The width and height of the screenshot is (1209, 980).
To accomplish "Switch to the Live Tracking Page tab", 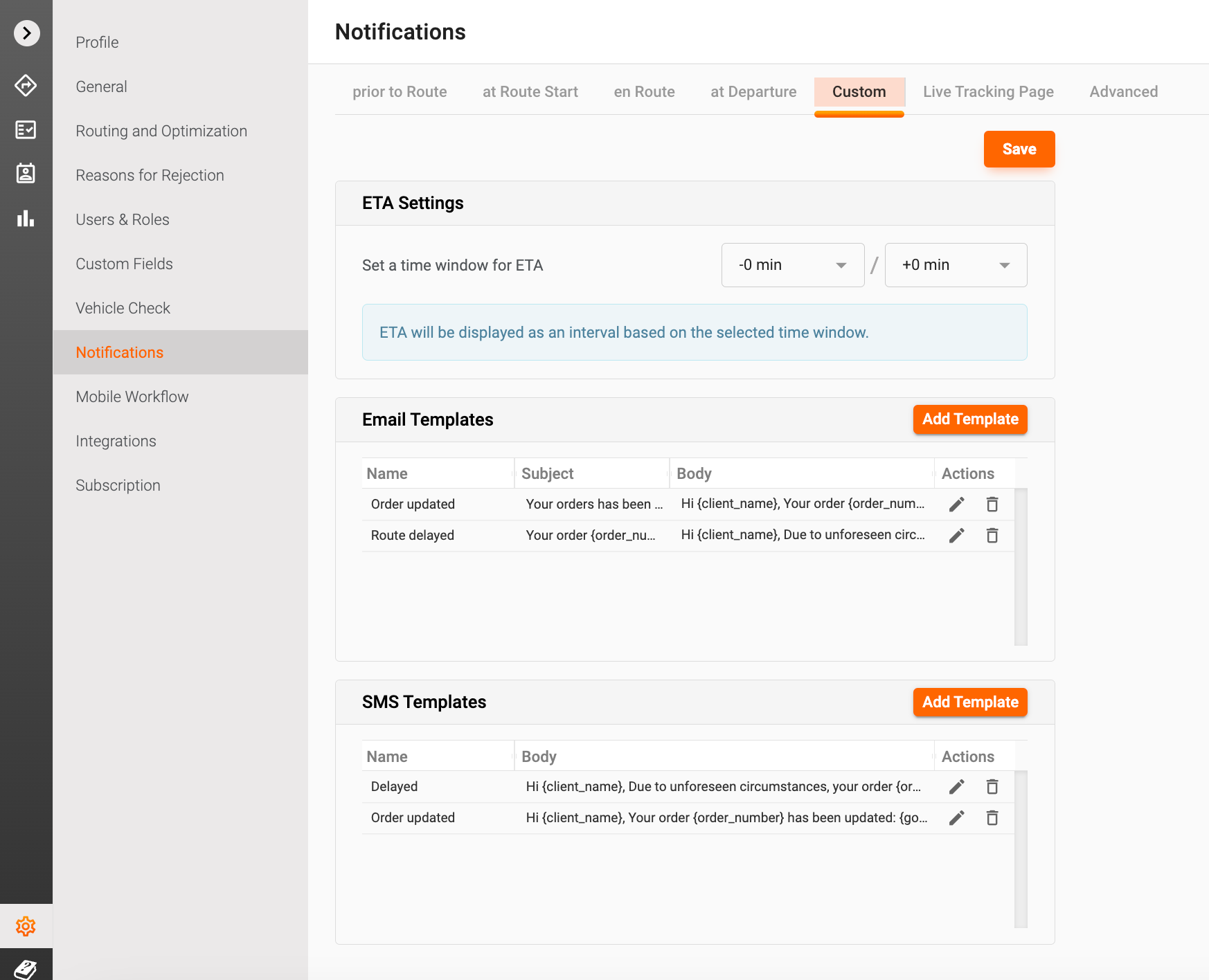I will pyautogui.click(x=988, y=92).
